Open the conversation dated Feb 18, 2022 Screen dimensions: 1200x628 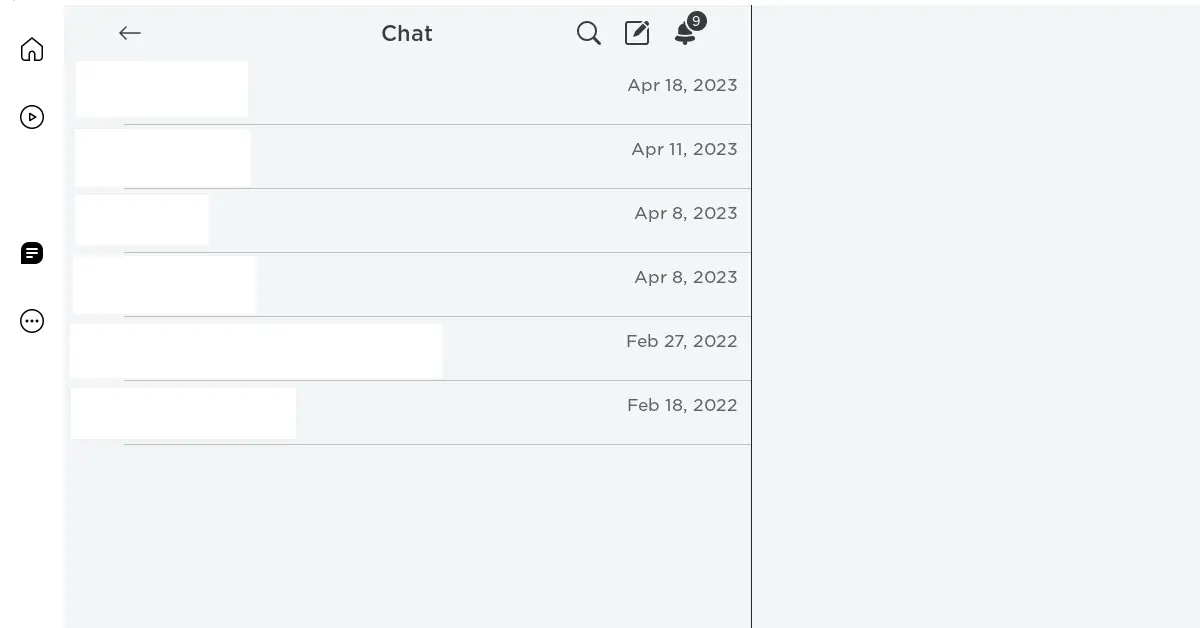point(408,413)
